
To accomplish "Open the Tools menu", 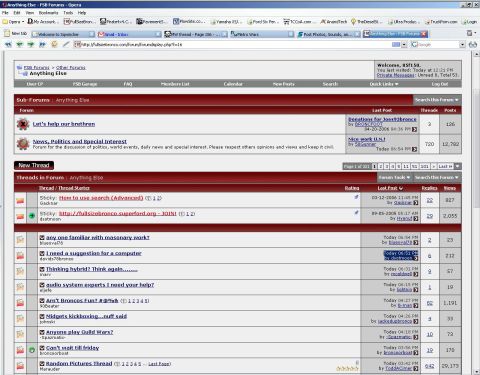I will [68, 13].
